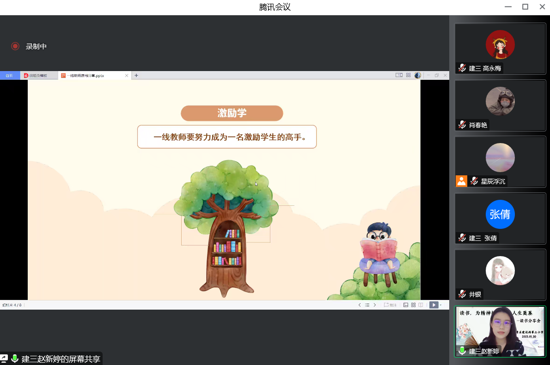Image resolution: width=550 pixels, height=365 pixels.
Task: Open the red template tab
Action: coord(39,75)
